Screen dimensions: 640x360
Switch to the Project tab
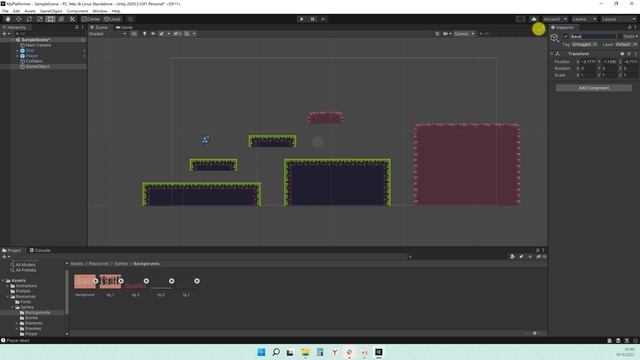tap(12, 250)
